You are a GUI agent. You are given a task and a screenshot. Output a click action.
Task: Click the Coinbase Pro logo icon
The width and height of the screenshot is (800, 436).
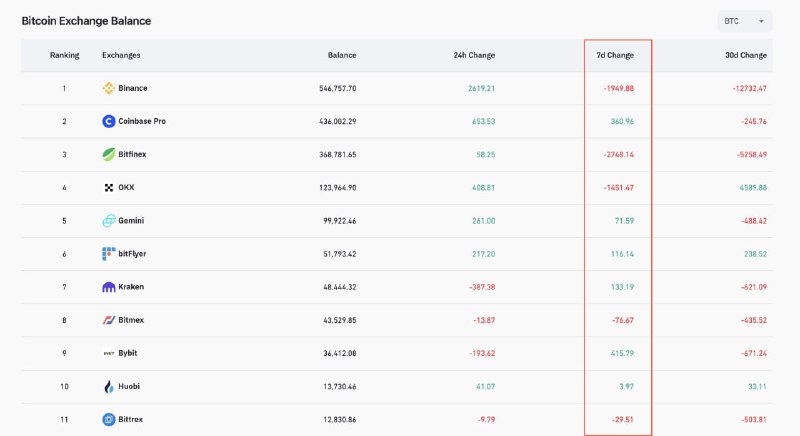point(108,121)
